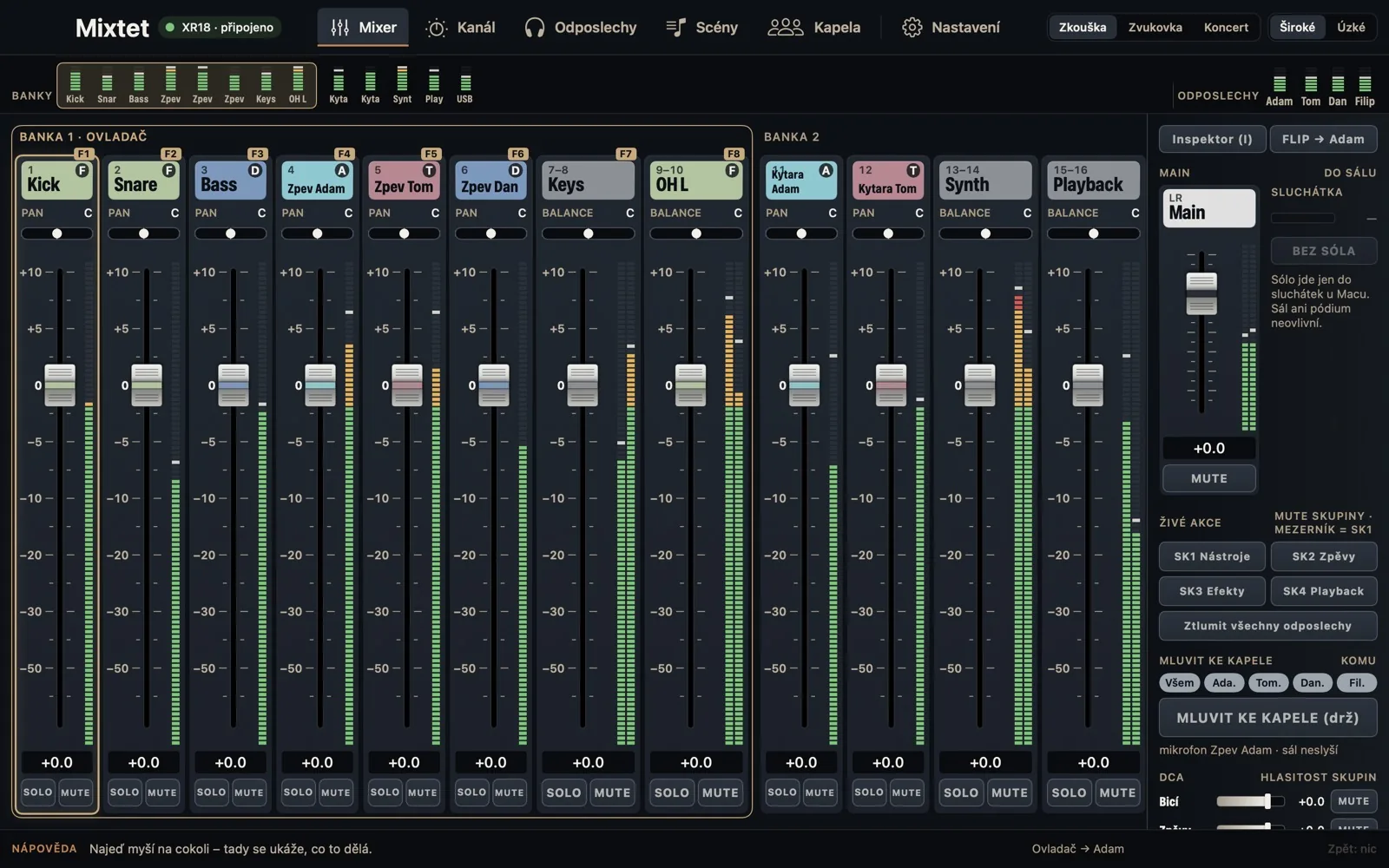Select the Play bank meter thumbnail

point(434,85)
